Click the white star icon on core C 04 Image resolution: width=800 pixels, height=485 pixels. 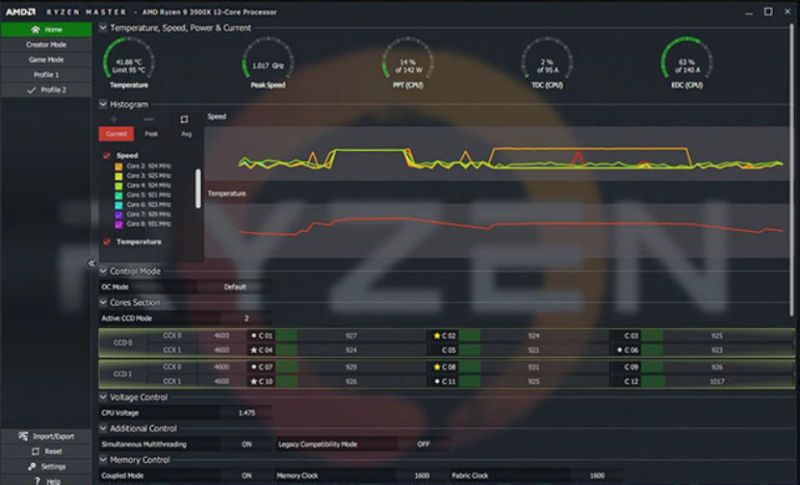[254, 350]
